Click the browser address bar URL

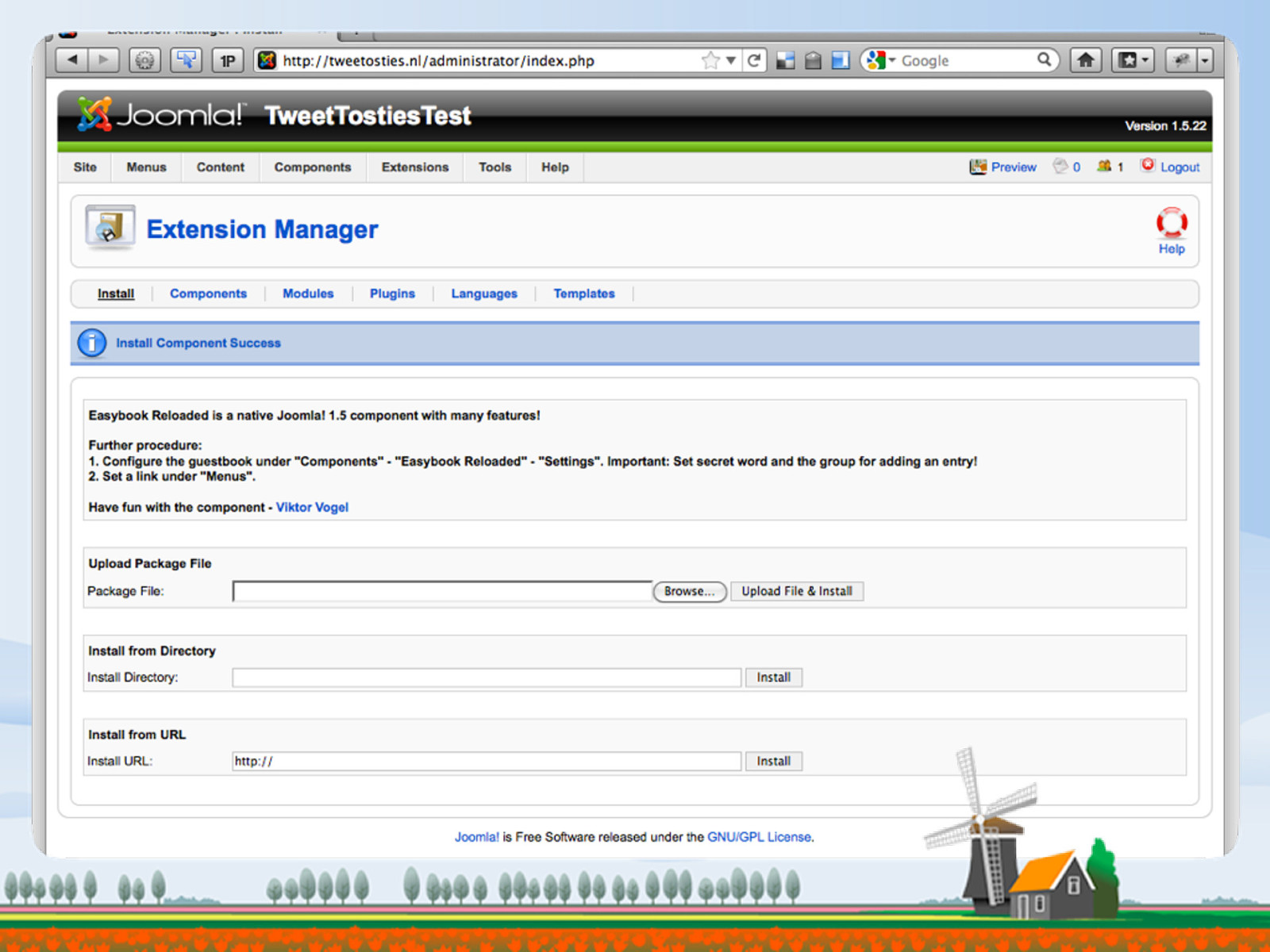[x=438, y=61]
